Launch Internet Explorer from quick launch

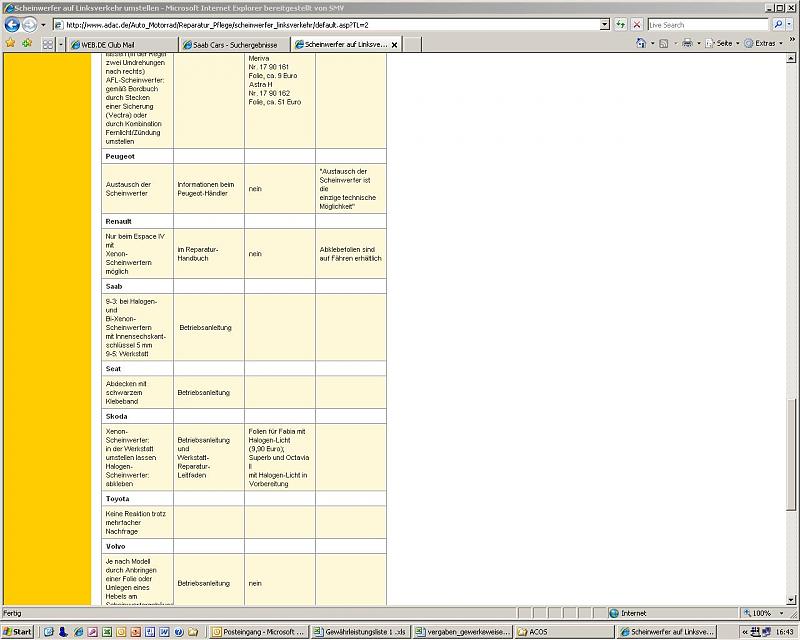[x=78, y=632]
